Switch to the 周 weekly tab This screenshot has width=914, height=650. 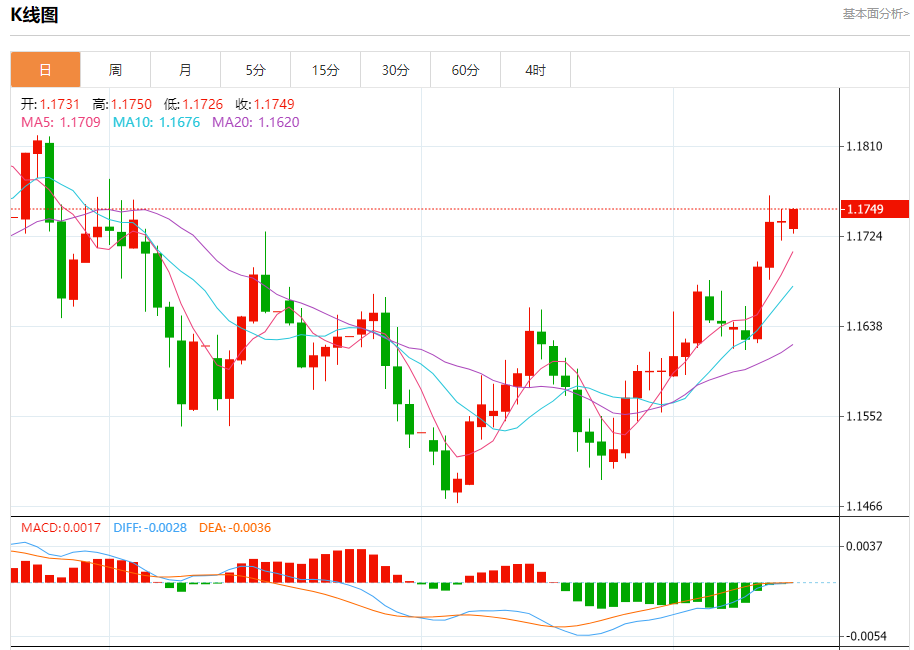click(x=115, y=70)
